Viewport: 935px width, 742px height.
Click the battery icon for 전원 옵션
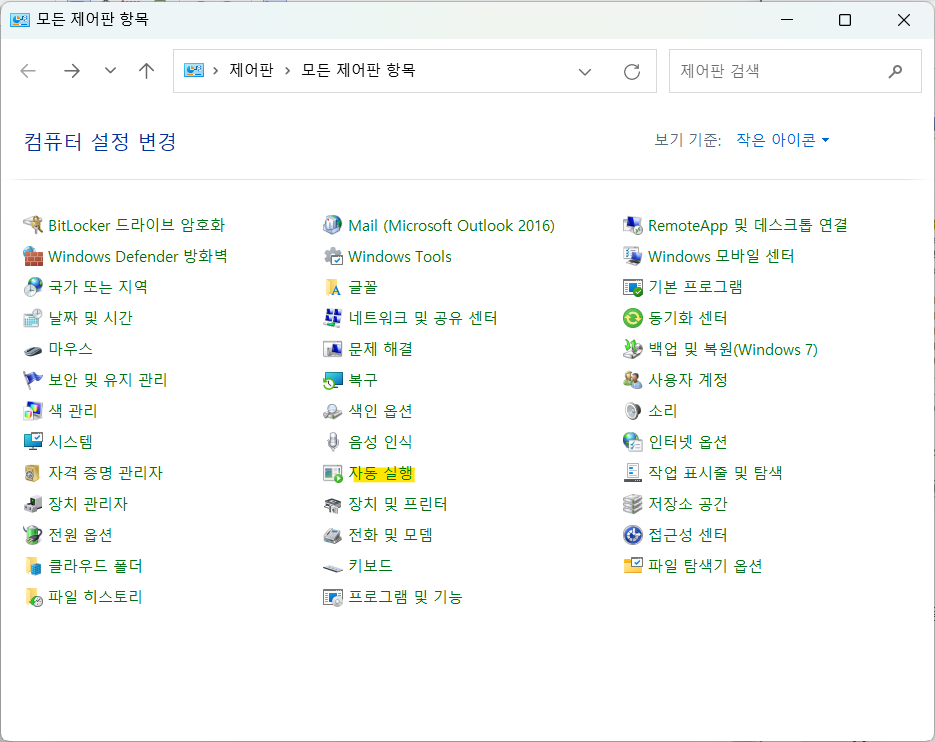click(33, 535)
